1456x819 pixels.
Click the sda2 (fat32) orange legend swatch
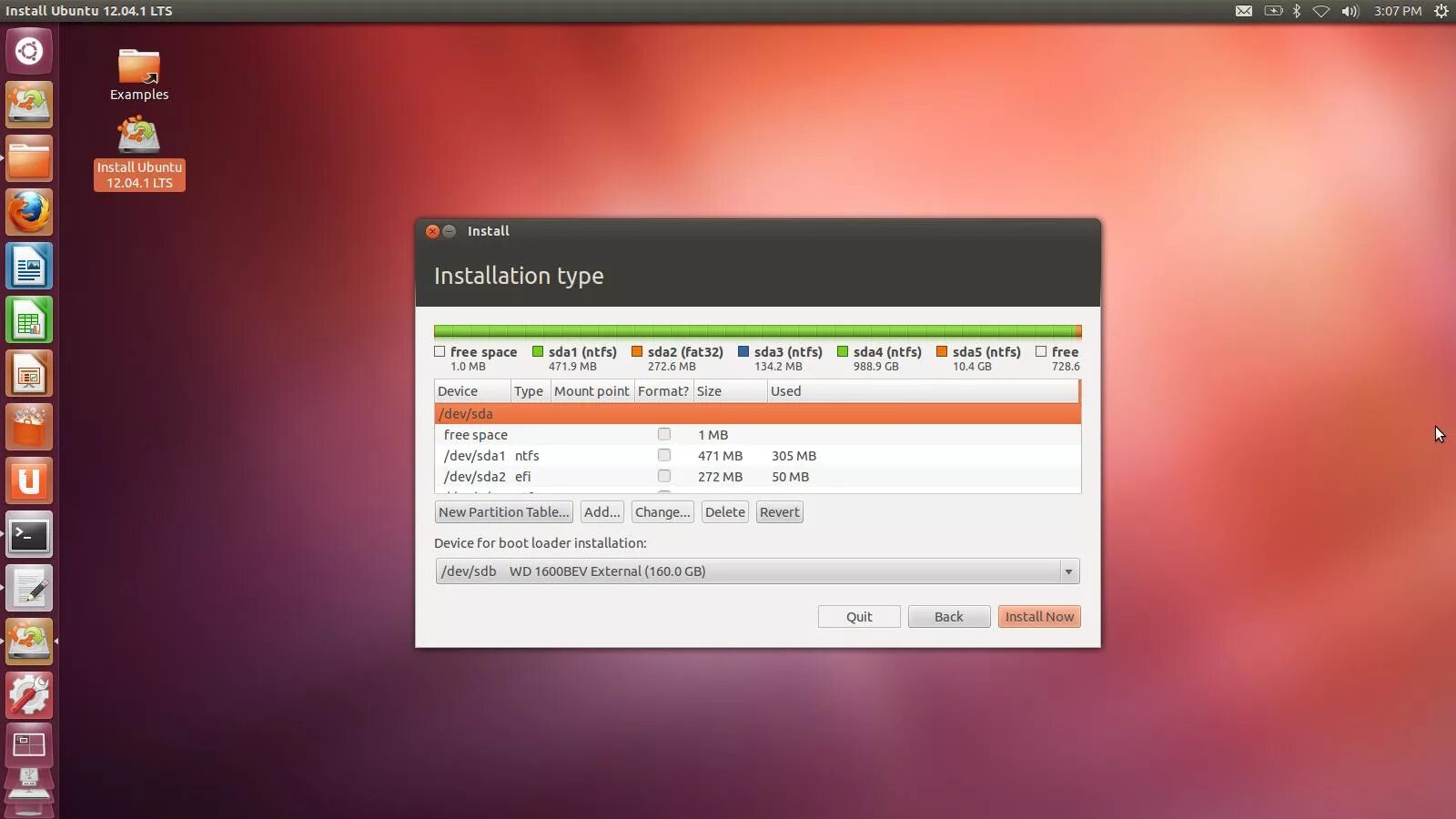click(637, 351)
